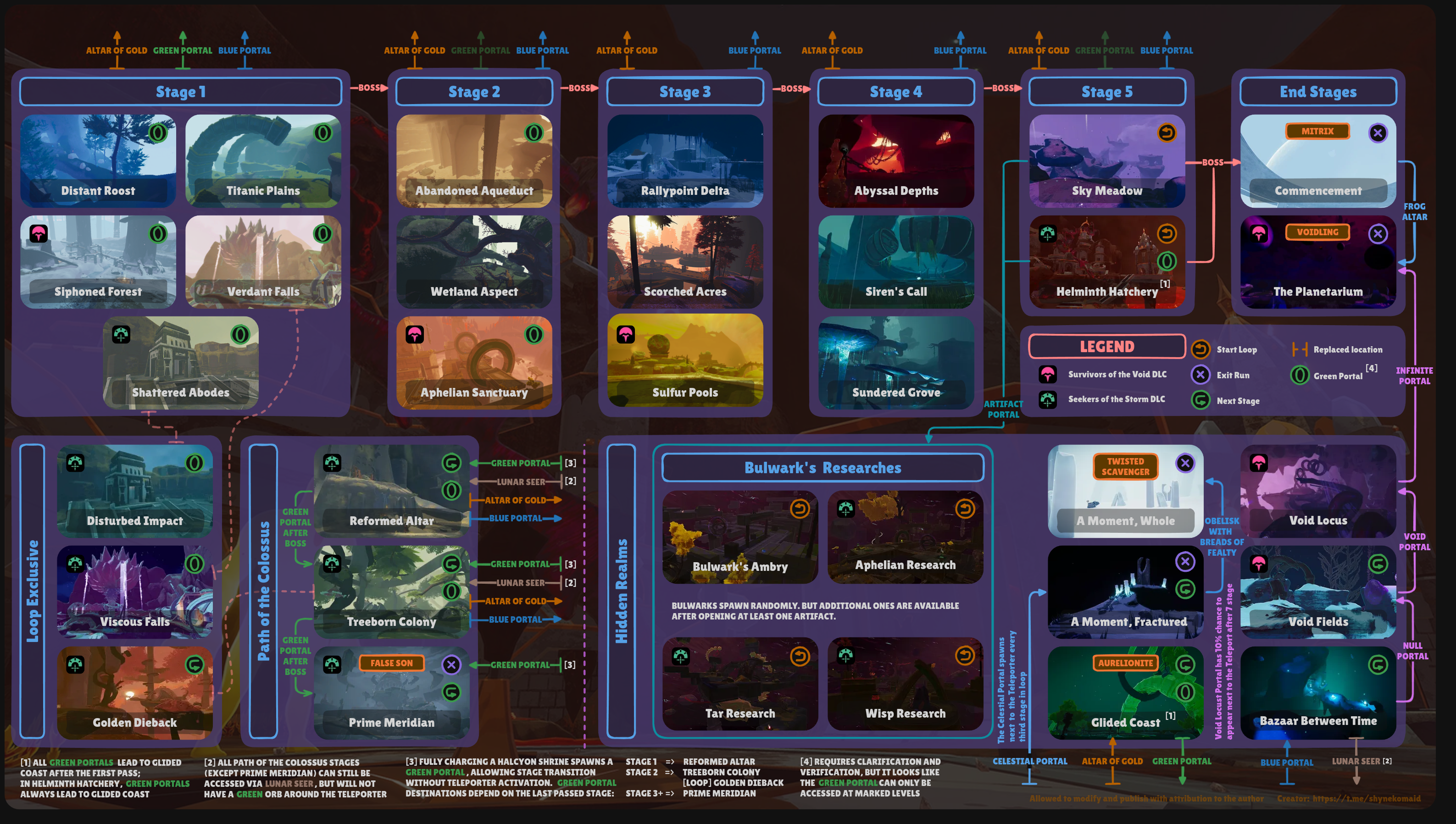Click the green portal icon on Titanic Plains
Screen dimensions: 1456x824
click(x=322, y=133)
